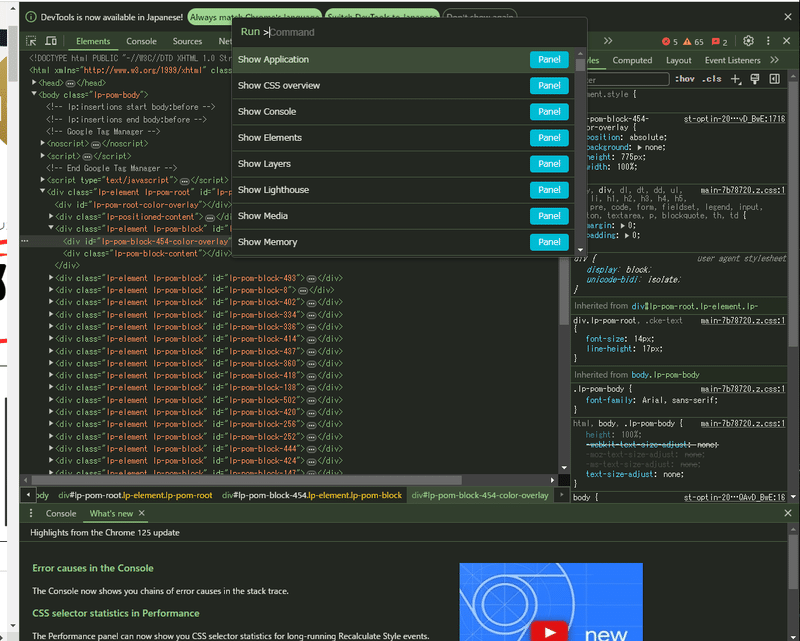Expand the head element node
The width and height of the screenshot is (800, 641).
click(34, 82)
